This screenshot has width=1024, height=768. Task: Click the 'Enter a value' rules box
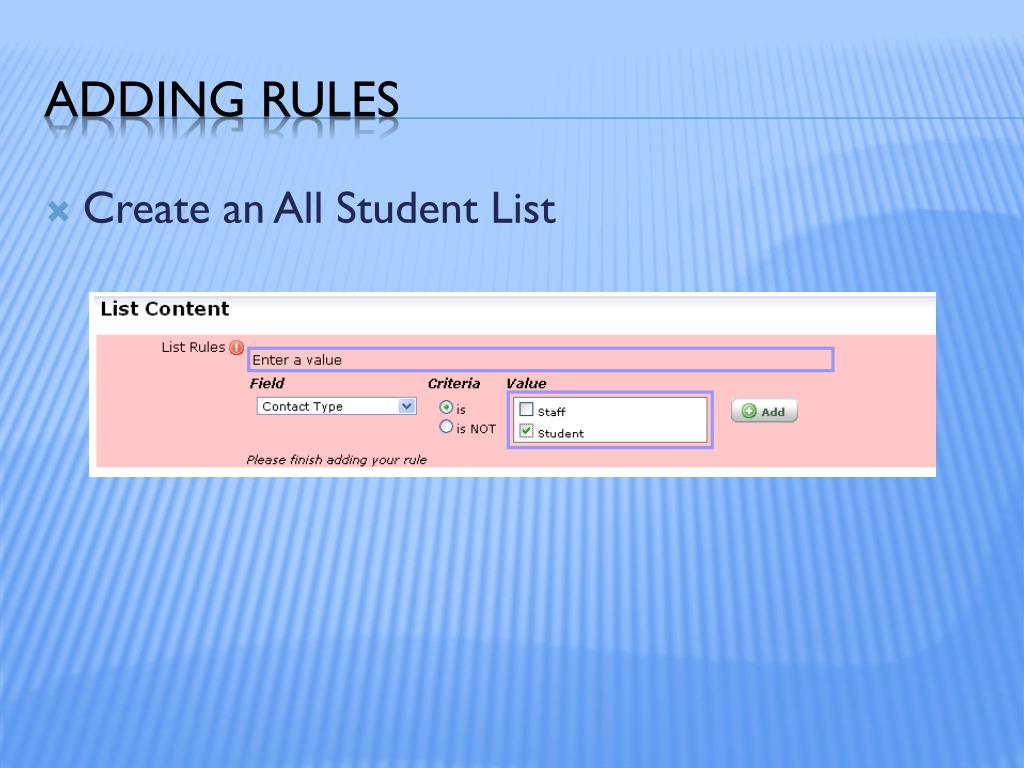click(541, 360)
